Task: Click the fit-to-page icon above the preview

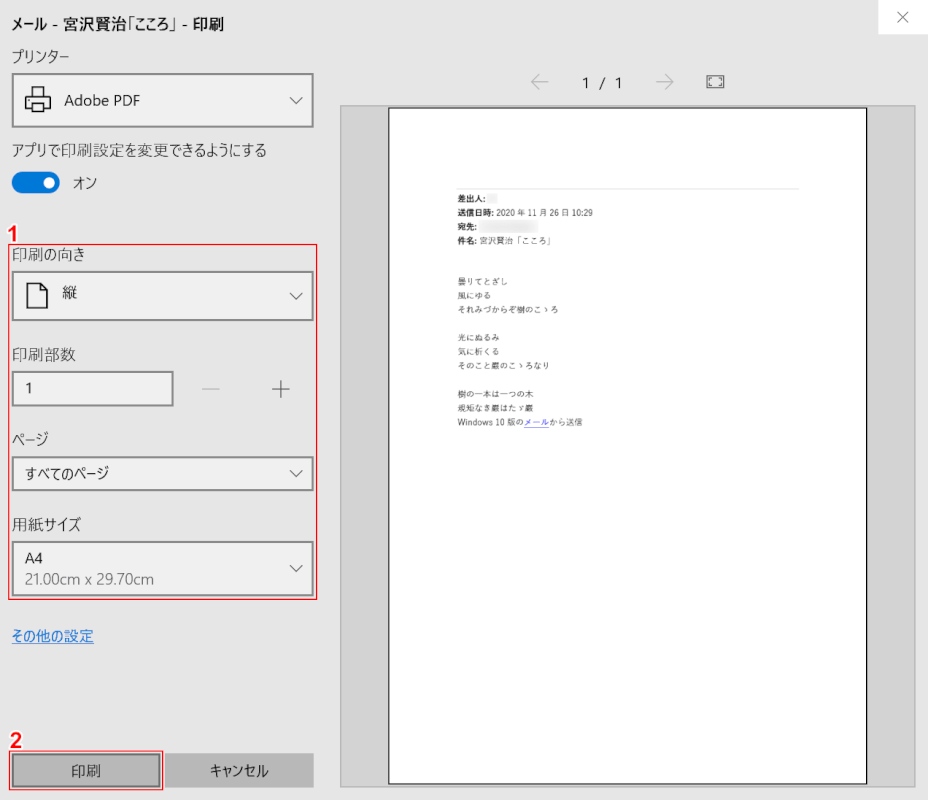Action: coord(715,82)
